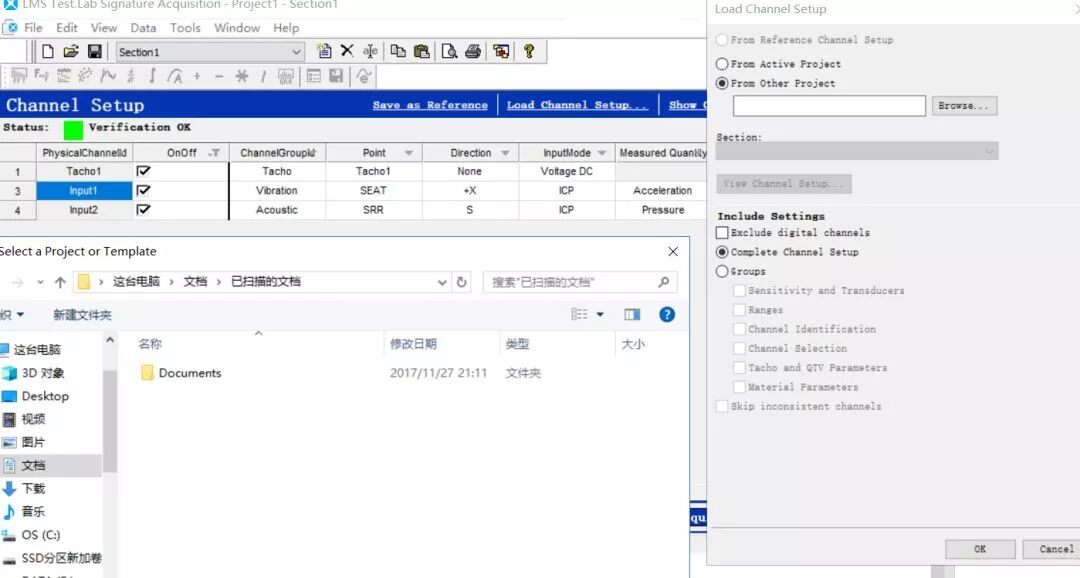Go up one folder level arrow
The image size is (1080, 578).
coord(60,282)
